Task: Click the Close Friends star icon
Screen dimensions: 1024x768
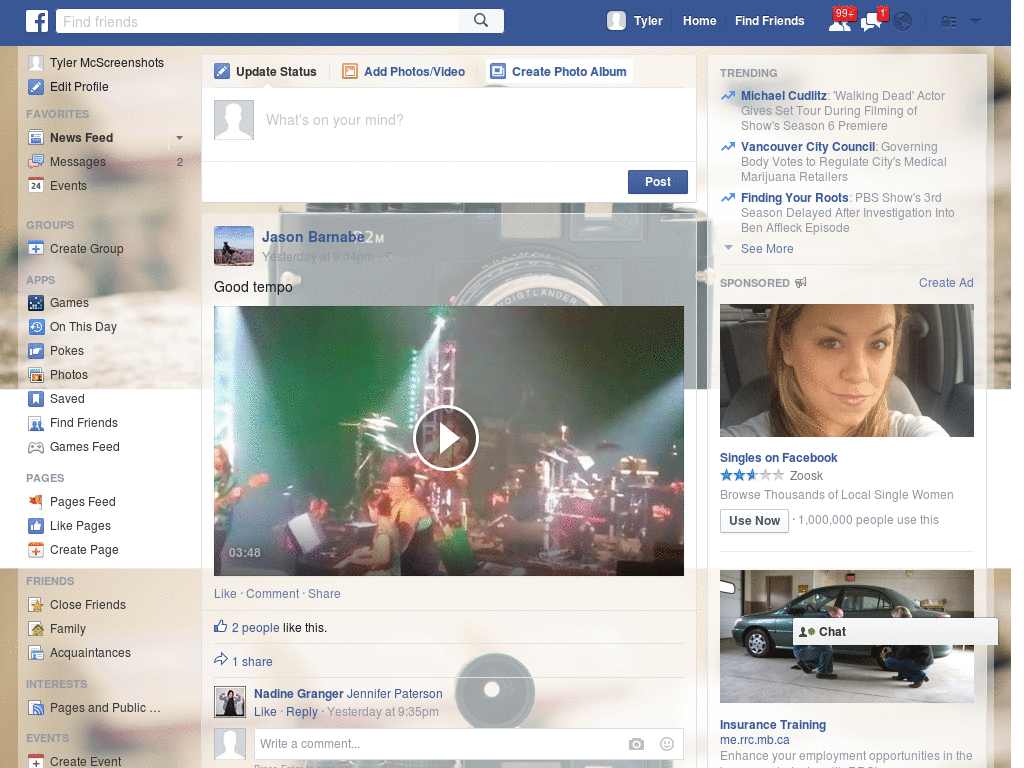Action: [x=36, y=605]
